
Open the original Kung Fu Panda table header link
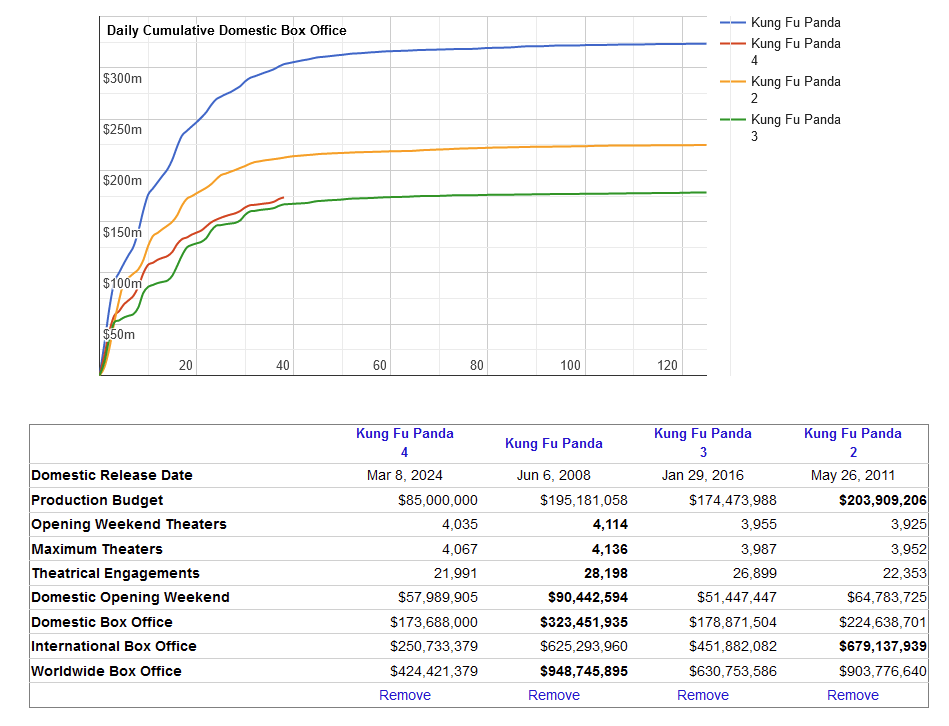553,443
